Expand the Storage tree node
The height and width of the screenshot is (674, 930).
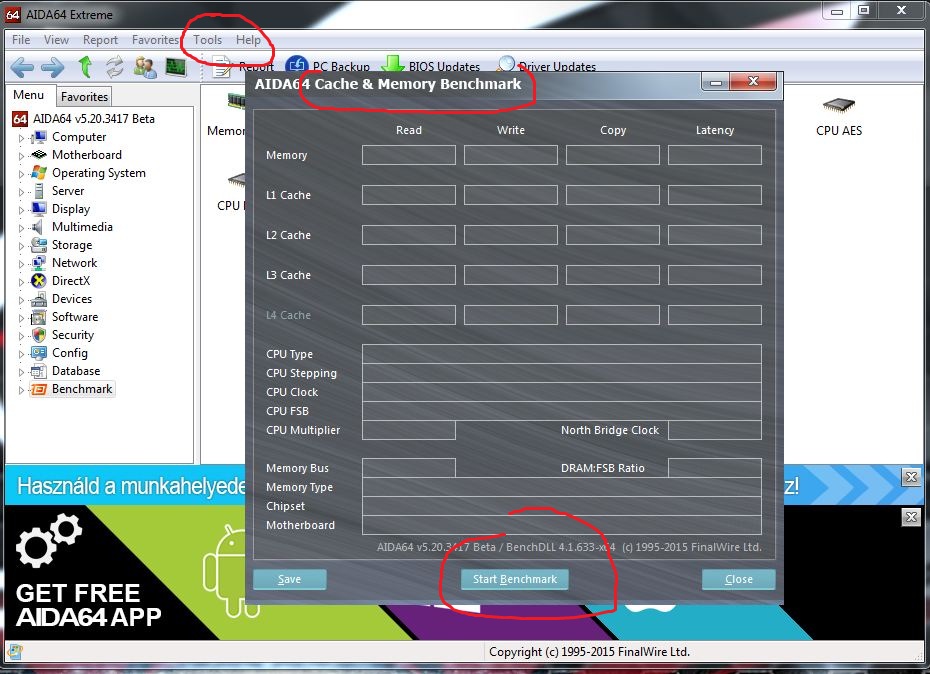(x=21, y=246)
